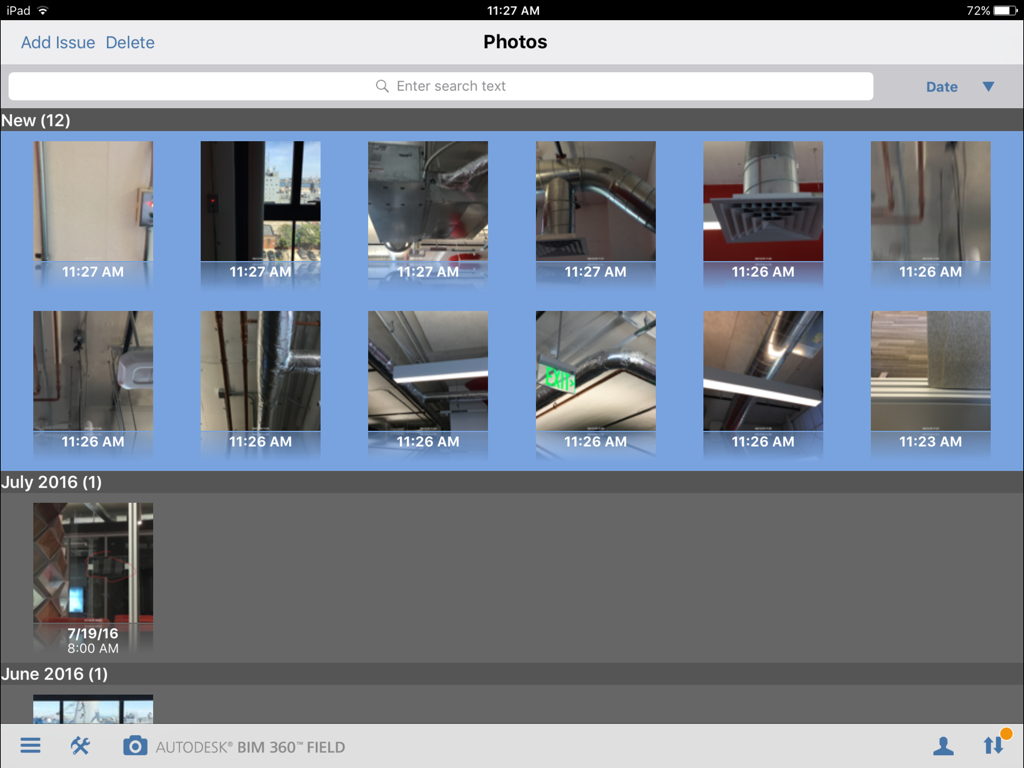Tap the battery indicator in the status bar

tap(1001, 10)
